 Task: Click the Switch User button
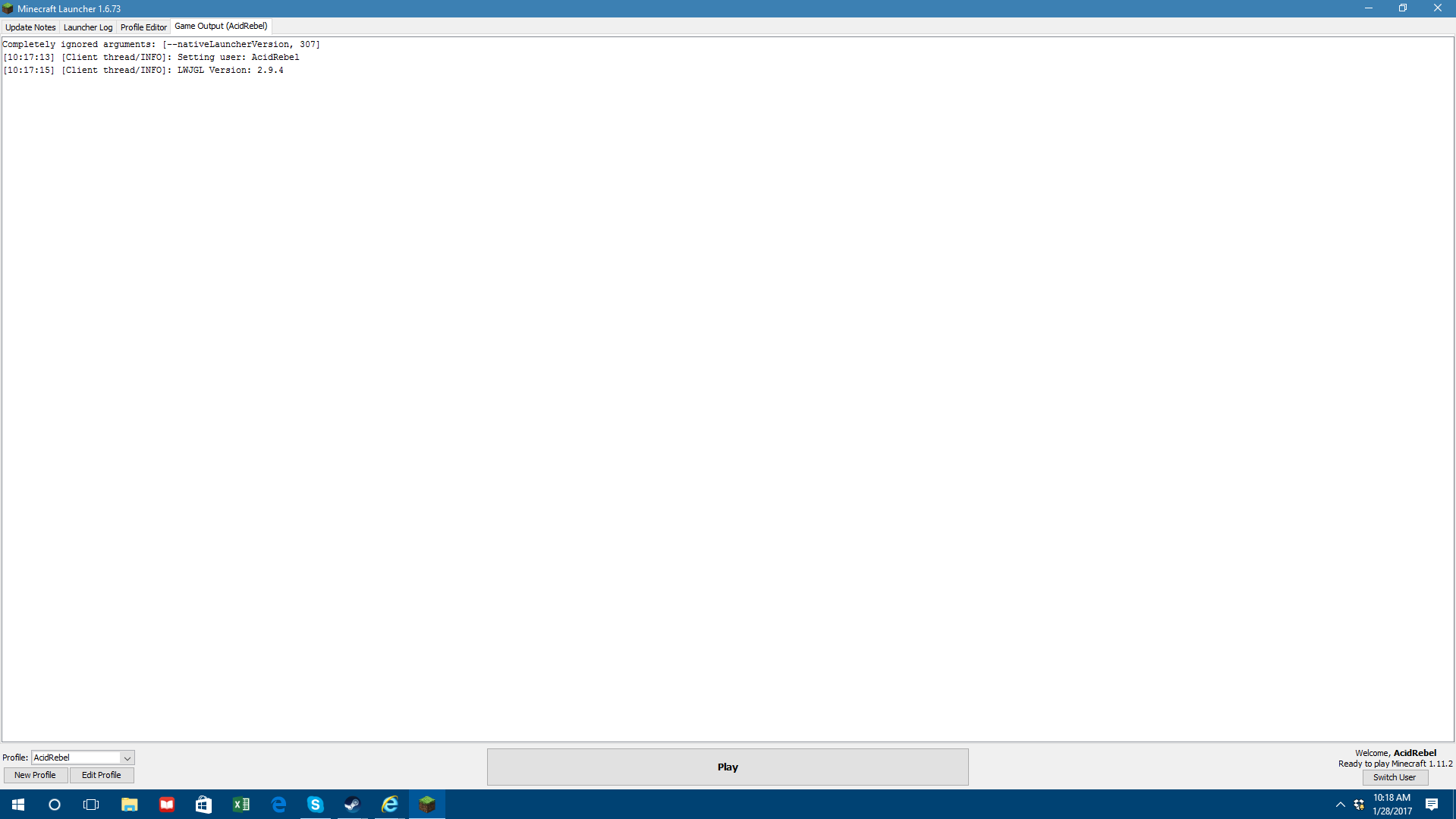[x=1395, y=777]
